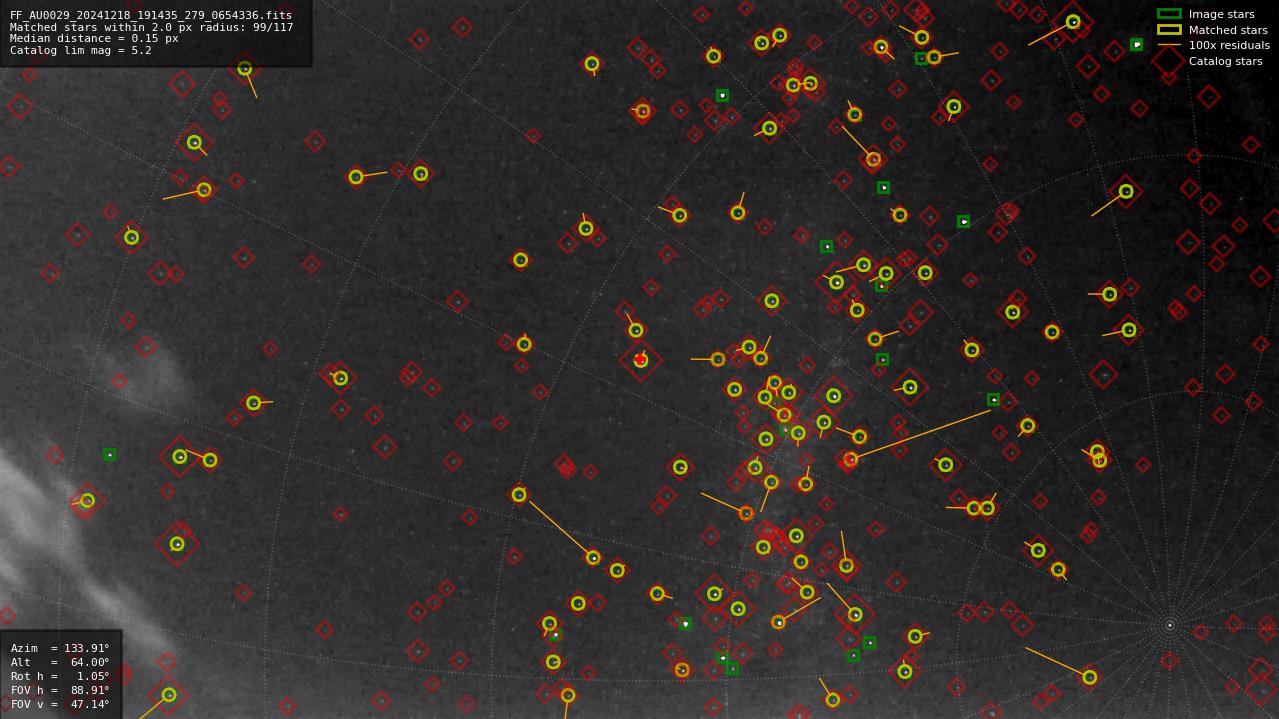The image size is (1279, 719).
Task: Click the 'Alt = 64.00°' readout
Action: (x=60, y=662)
